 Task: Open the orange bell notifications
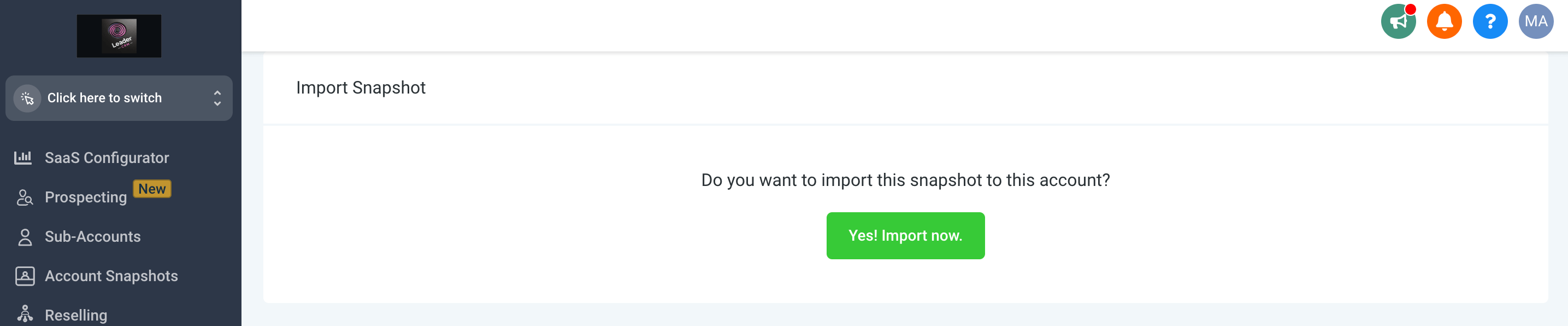coord(1444,22)
